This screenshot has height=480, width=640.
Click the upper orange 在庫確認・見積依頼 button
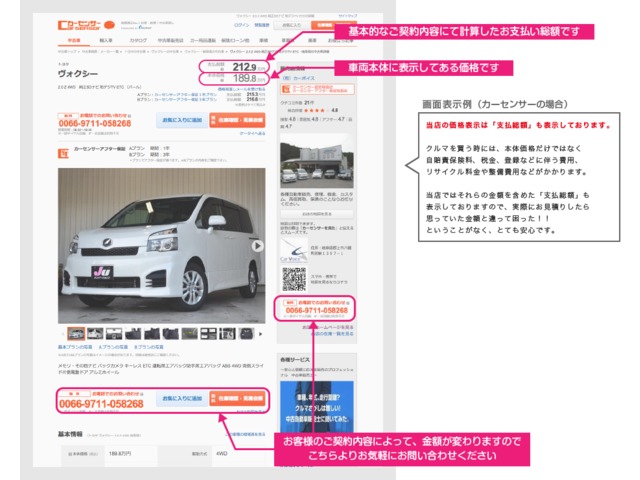pyautogui.click(x=237, y=120)
